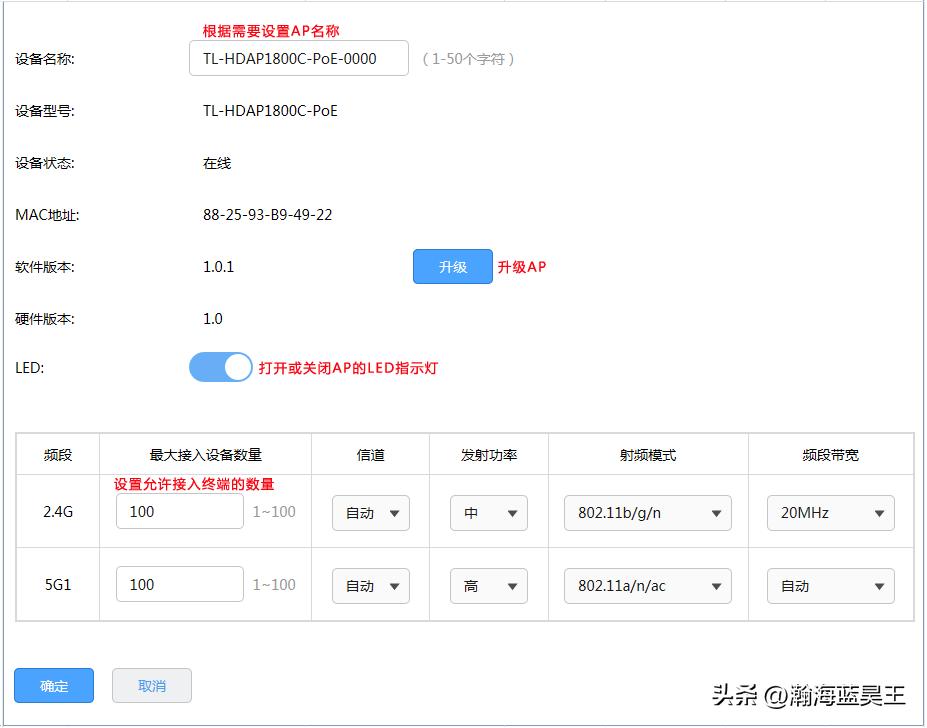Open the 5G1 transmit power dropdown showing 高
The height and width of the screenshot is (728, 927).
click(x=488, y=585)
